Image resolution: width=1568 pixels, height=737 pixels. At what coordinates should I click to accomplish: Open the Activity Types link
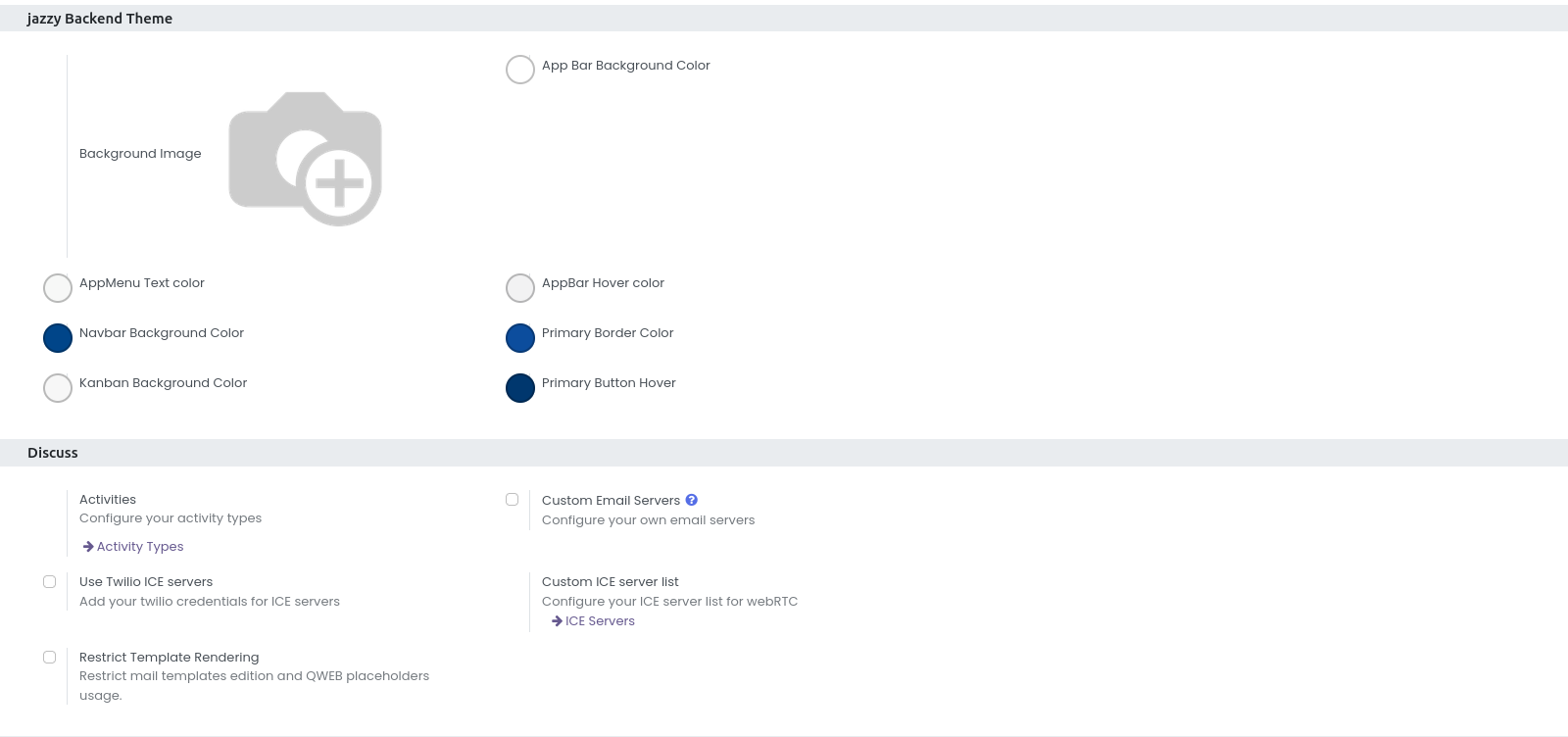pos(140,547)
